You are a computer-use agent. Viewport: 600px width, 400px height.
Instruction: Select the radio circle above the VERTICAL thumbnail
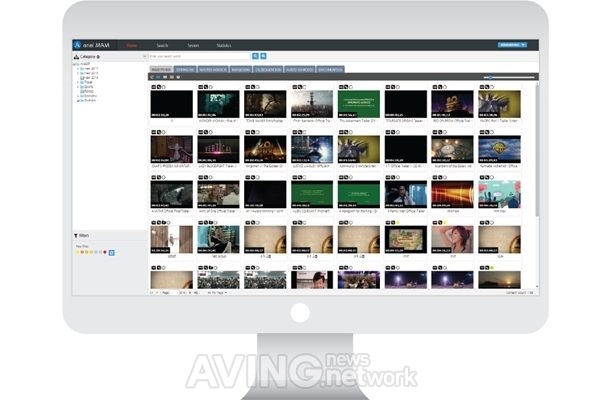(210, 132)
